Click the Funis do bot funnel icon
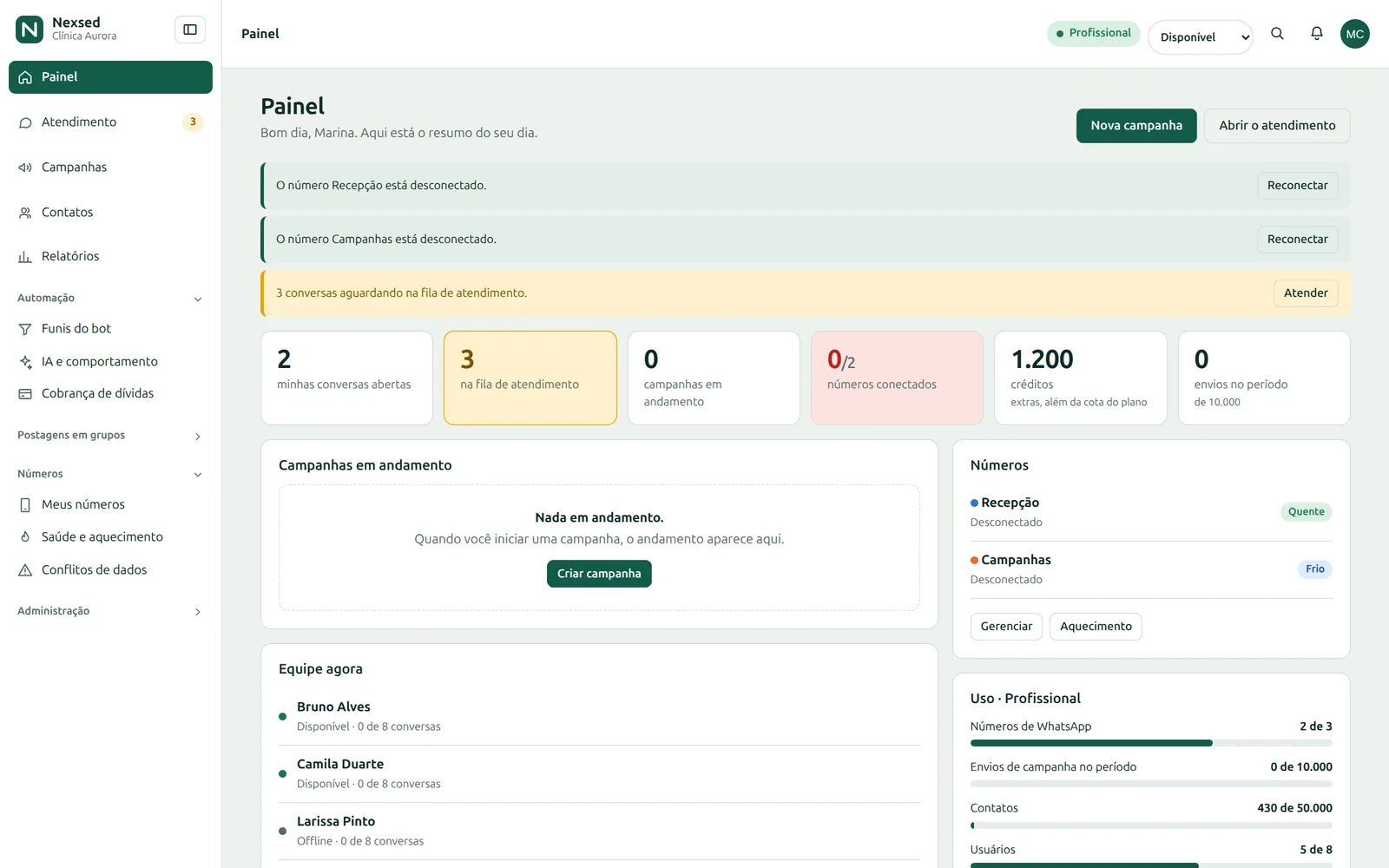The image size is (1389, 868). (25, 329)
